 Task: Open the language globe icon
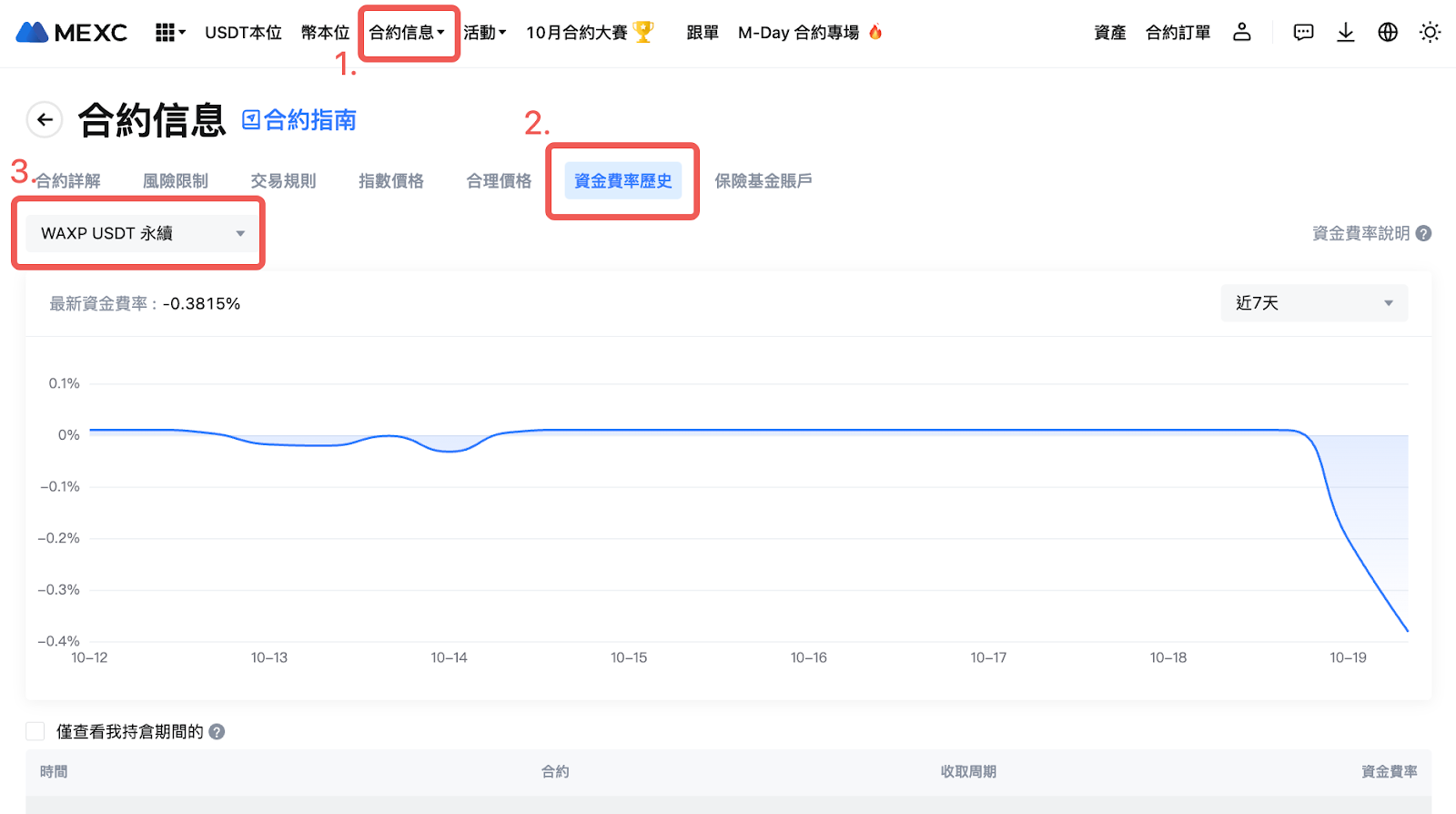tap(1387, 33)
